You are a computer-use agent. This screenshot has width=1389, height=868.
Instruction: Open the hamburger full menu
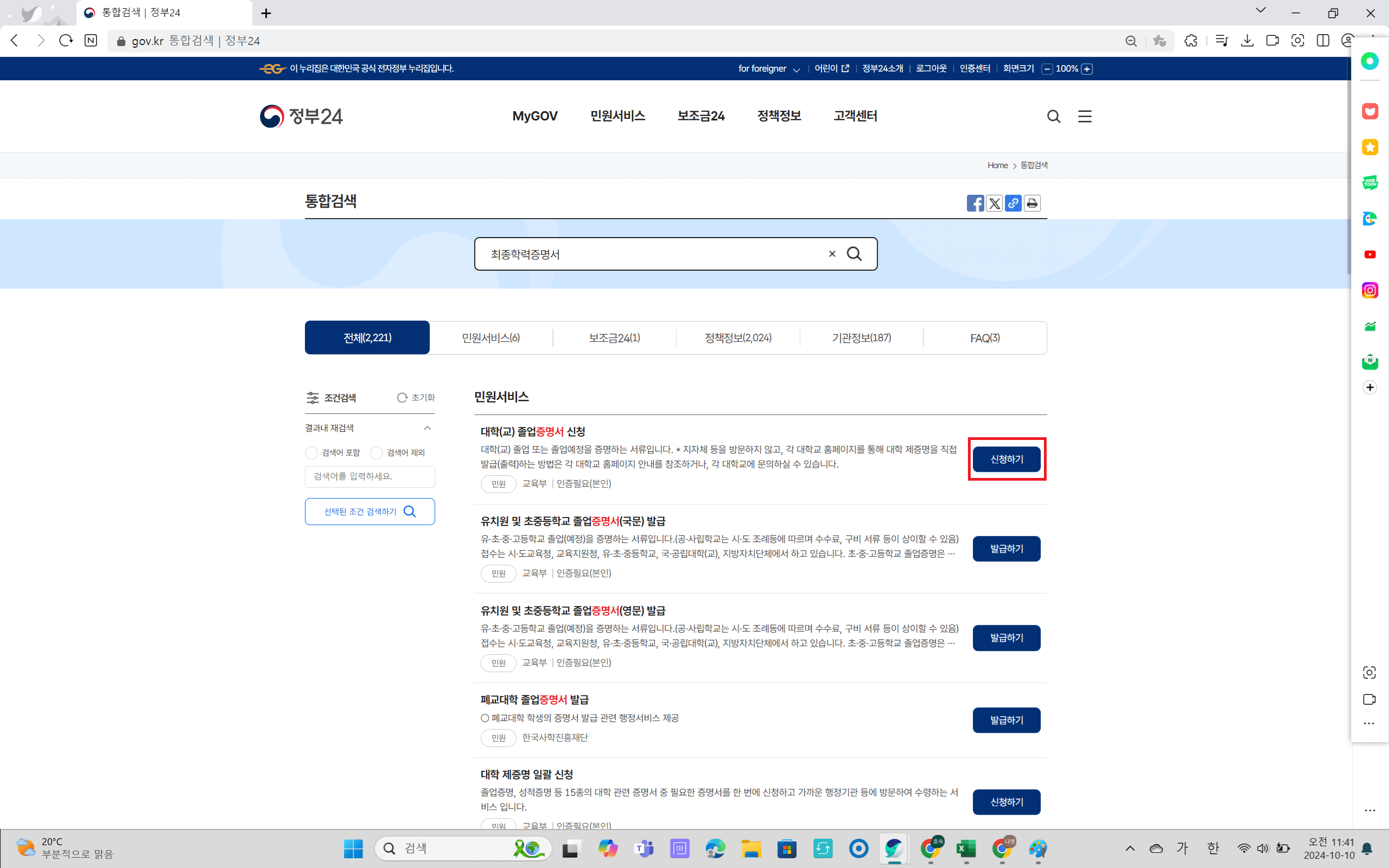[1085, 116]
